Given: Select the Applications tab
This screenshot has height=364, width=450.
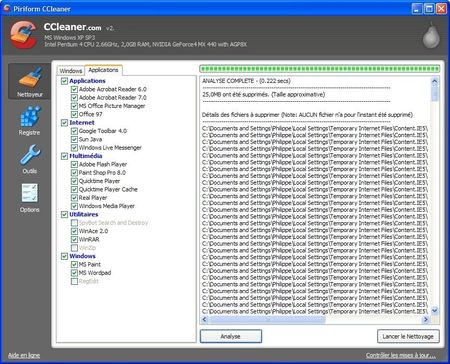Looking at the screenshot, I should [x=103, y=70].
